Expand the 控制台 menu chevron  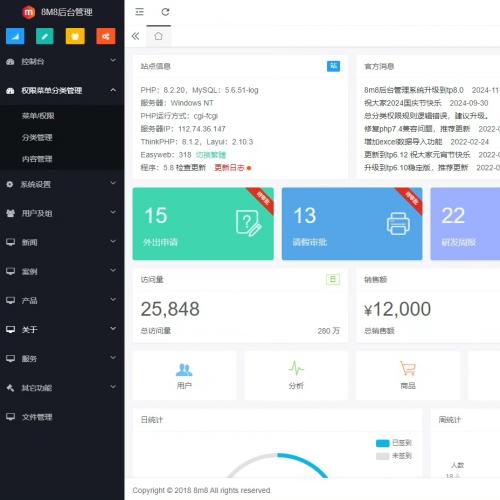113,61
